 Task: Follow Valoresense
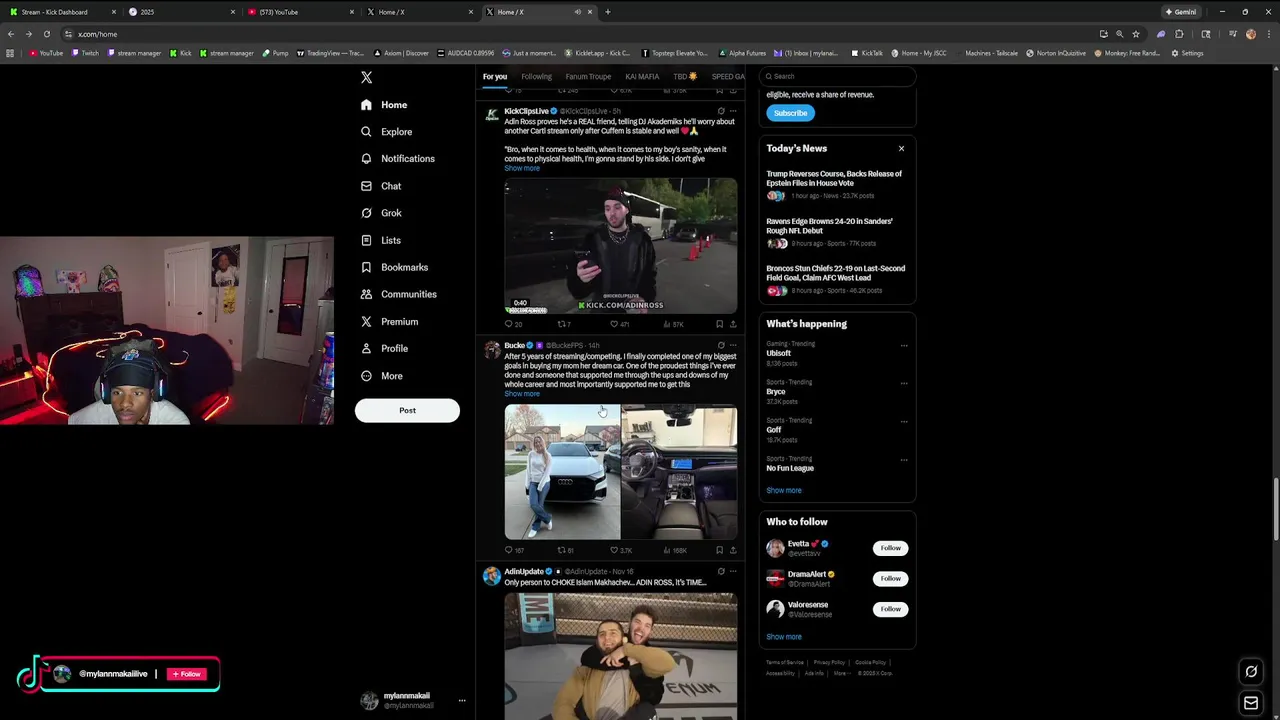pos(890,608)
